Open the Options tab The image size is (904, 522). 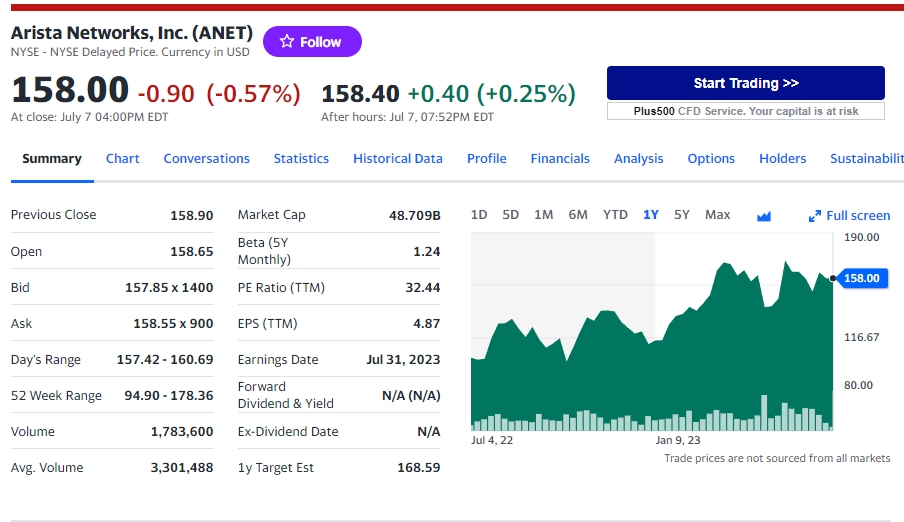pyautogui.click(x=711, y=159)
